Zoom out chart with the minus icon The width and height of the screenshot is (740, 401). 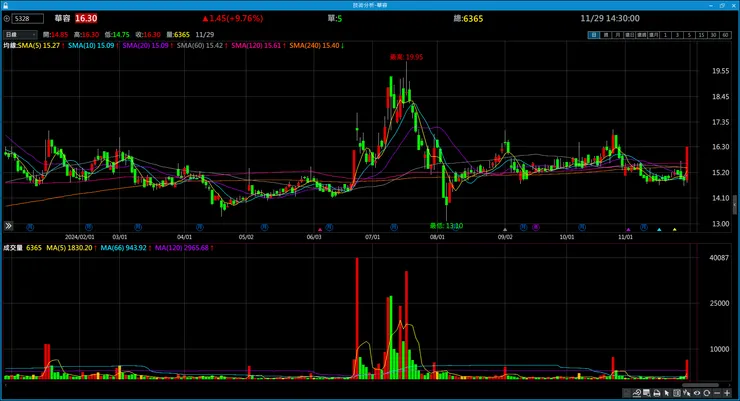(717, 393)
